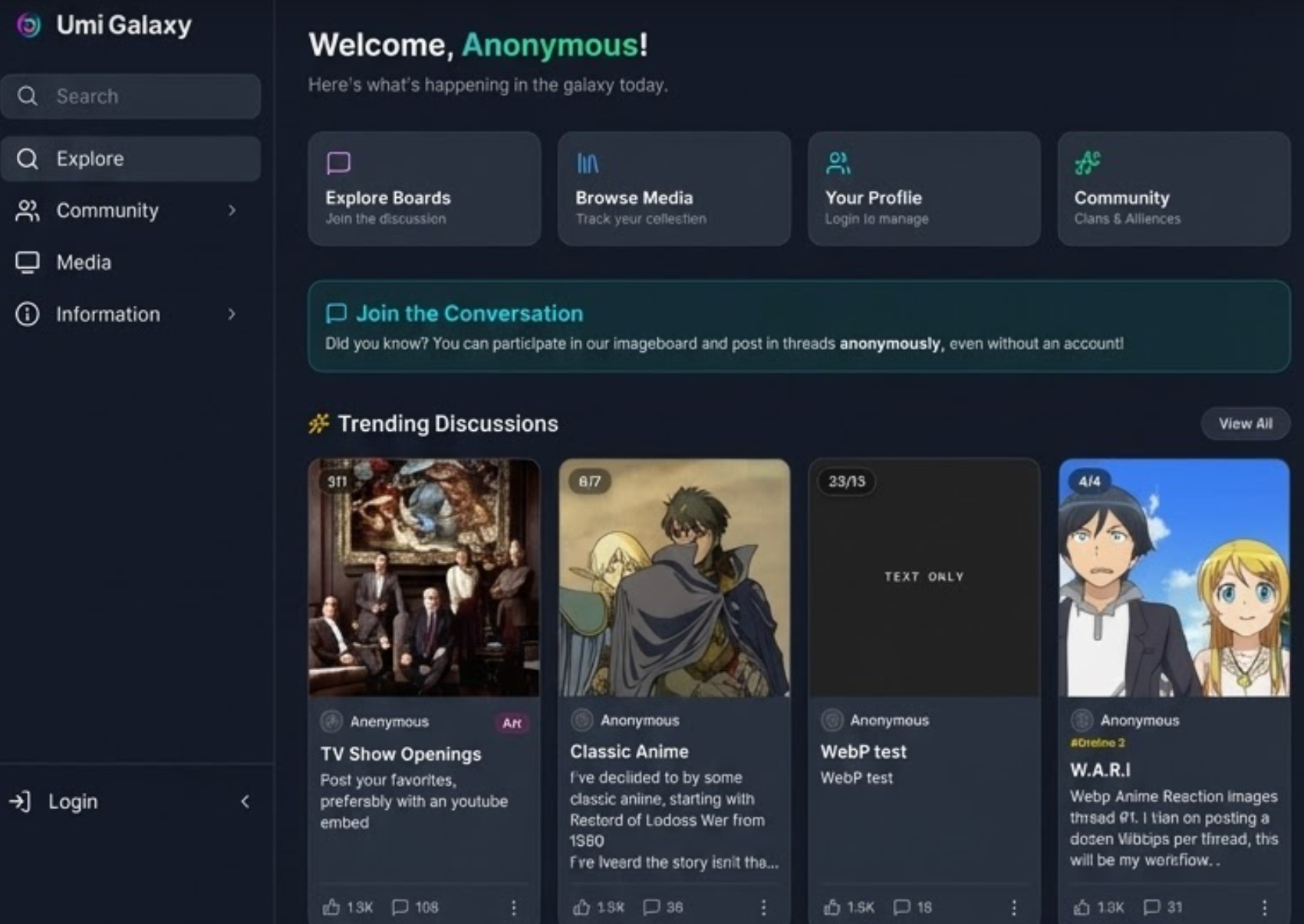The image size is (1304, 924).
Task: Click the yellow hashtag under W.A.R.I's Anonymous
Action: point(1098,742)
